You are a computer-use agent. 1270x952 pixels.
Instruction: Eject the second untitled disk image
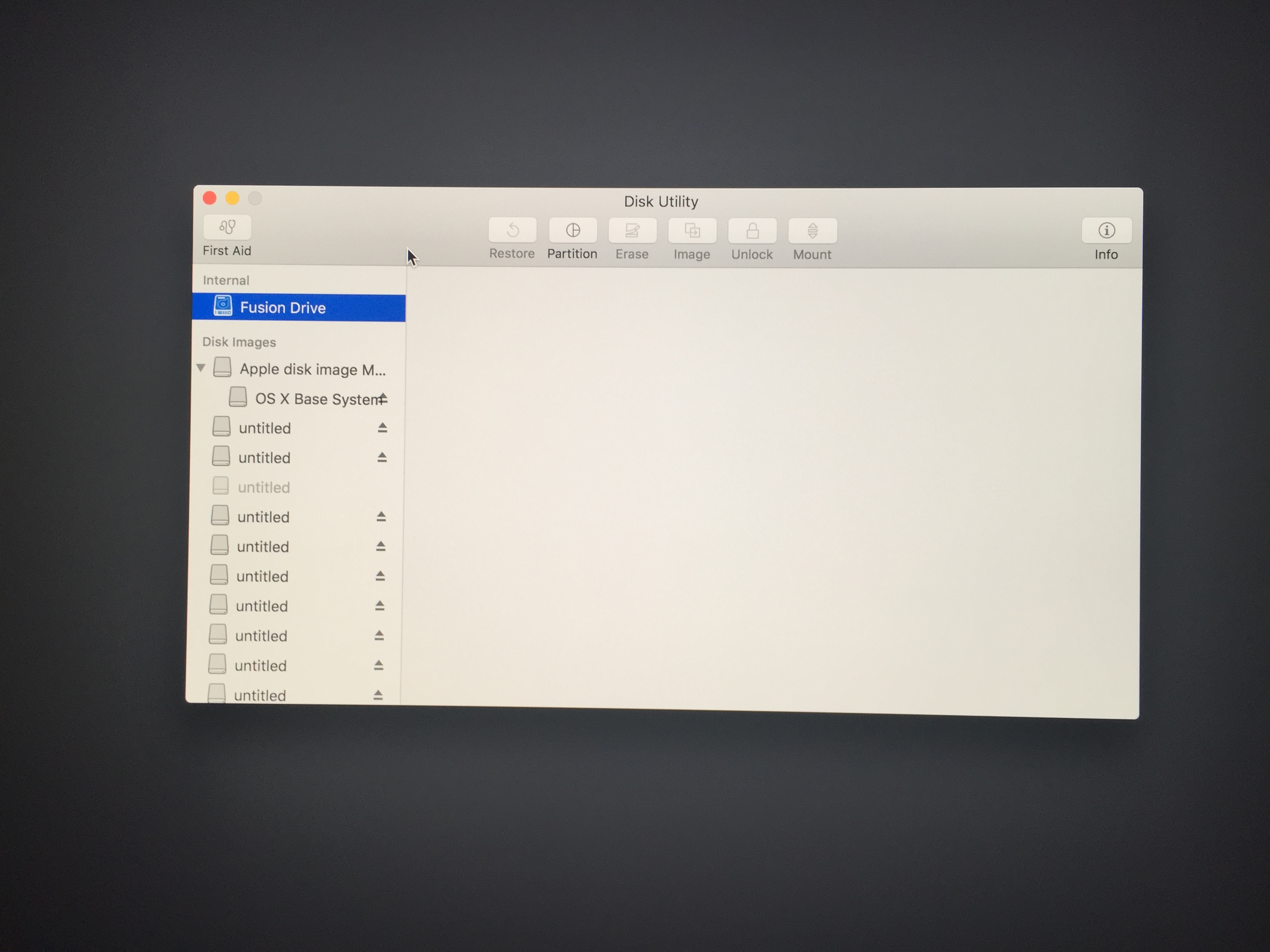pos(382,457)
